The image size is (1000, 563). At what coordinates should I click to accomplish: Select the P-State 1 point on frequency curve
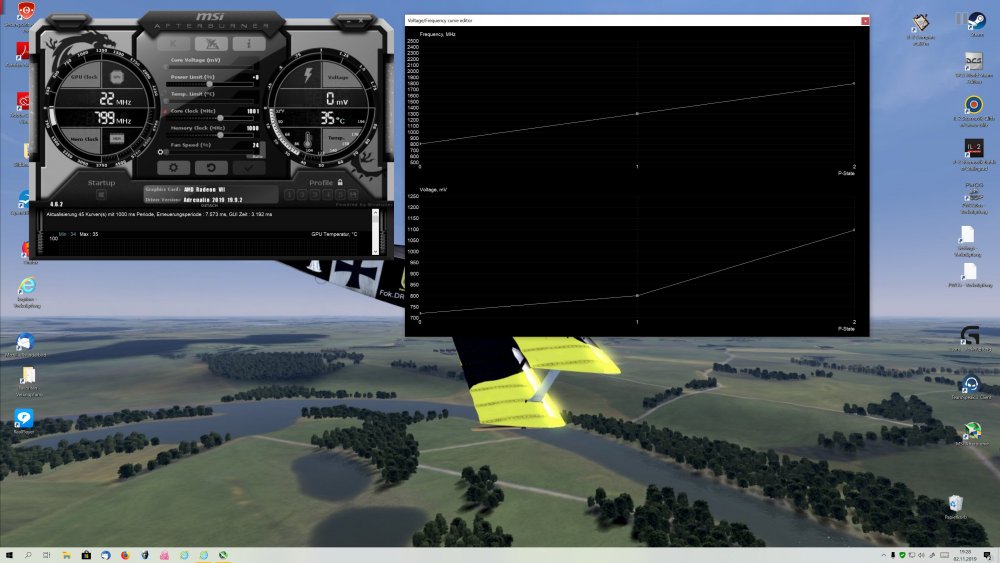click(637, 114)
